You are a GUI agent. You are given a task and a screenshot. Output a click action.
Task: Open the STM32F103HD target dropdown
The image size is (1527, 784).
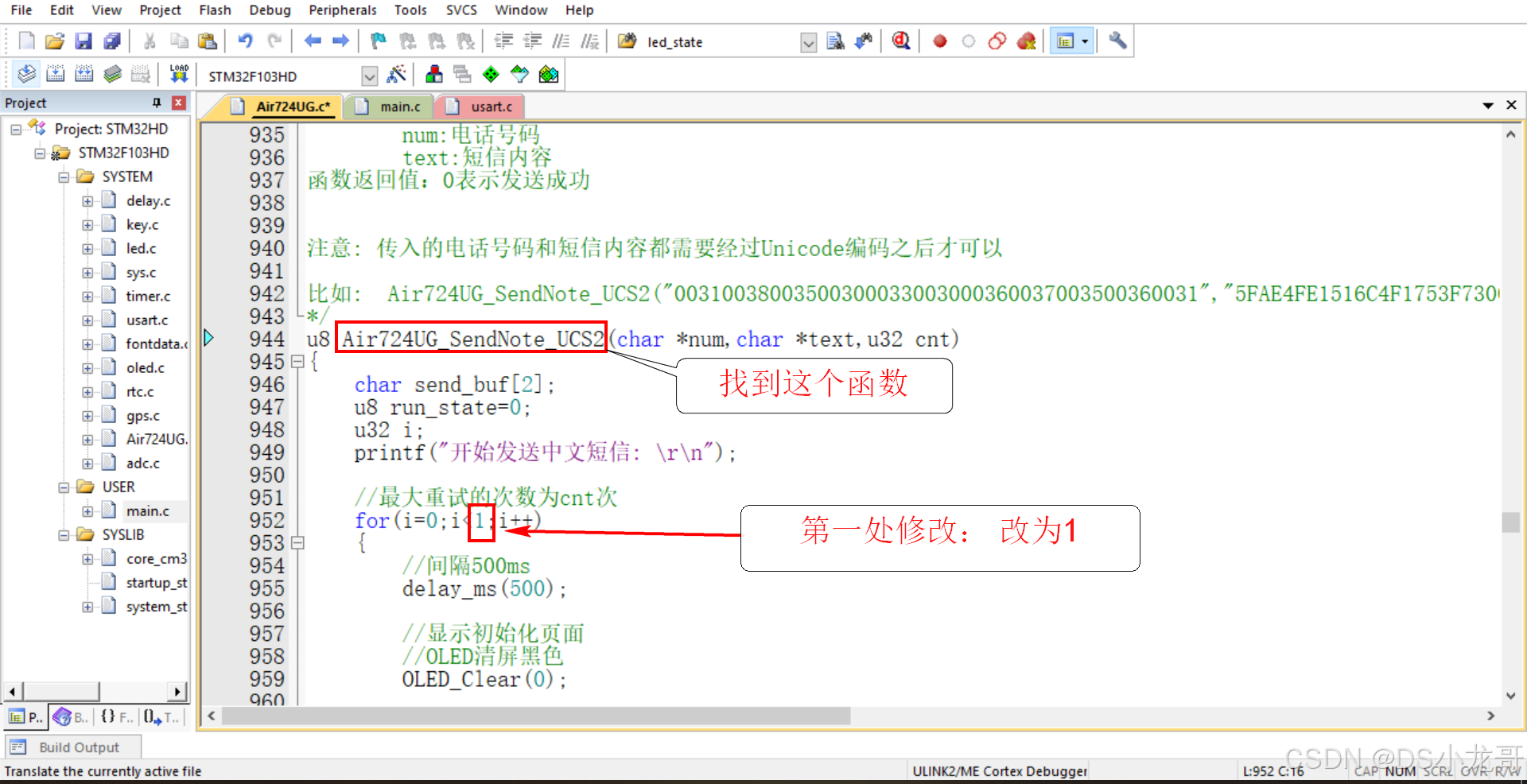pyautogui.click(x=369, y=76)
